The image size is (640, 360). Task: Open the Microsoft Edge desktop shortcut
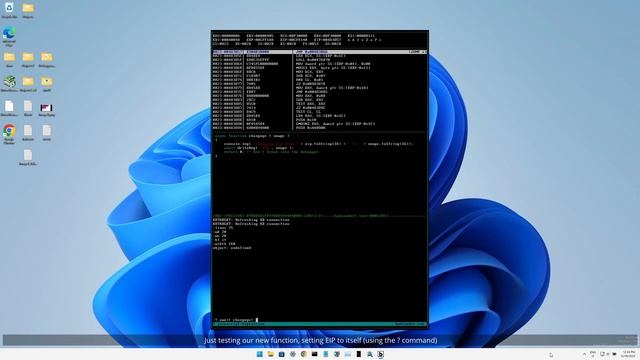9,36
